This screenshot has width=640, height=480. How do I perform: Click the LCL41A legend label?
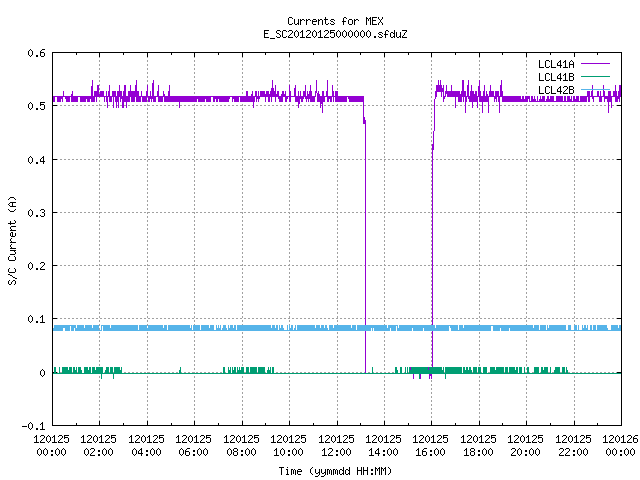556,64
